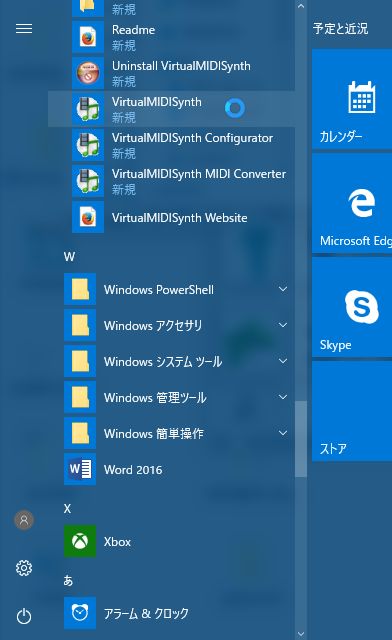The image size is (392, 640).
Task: Click the app list scrollbar thumb
Action: [301, 439]
